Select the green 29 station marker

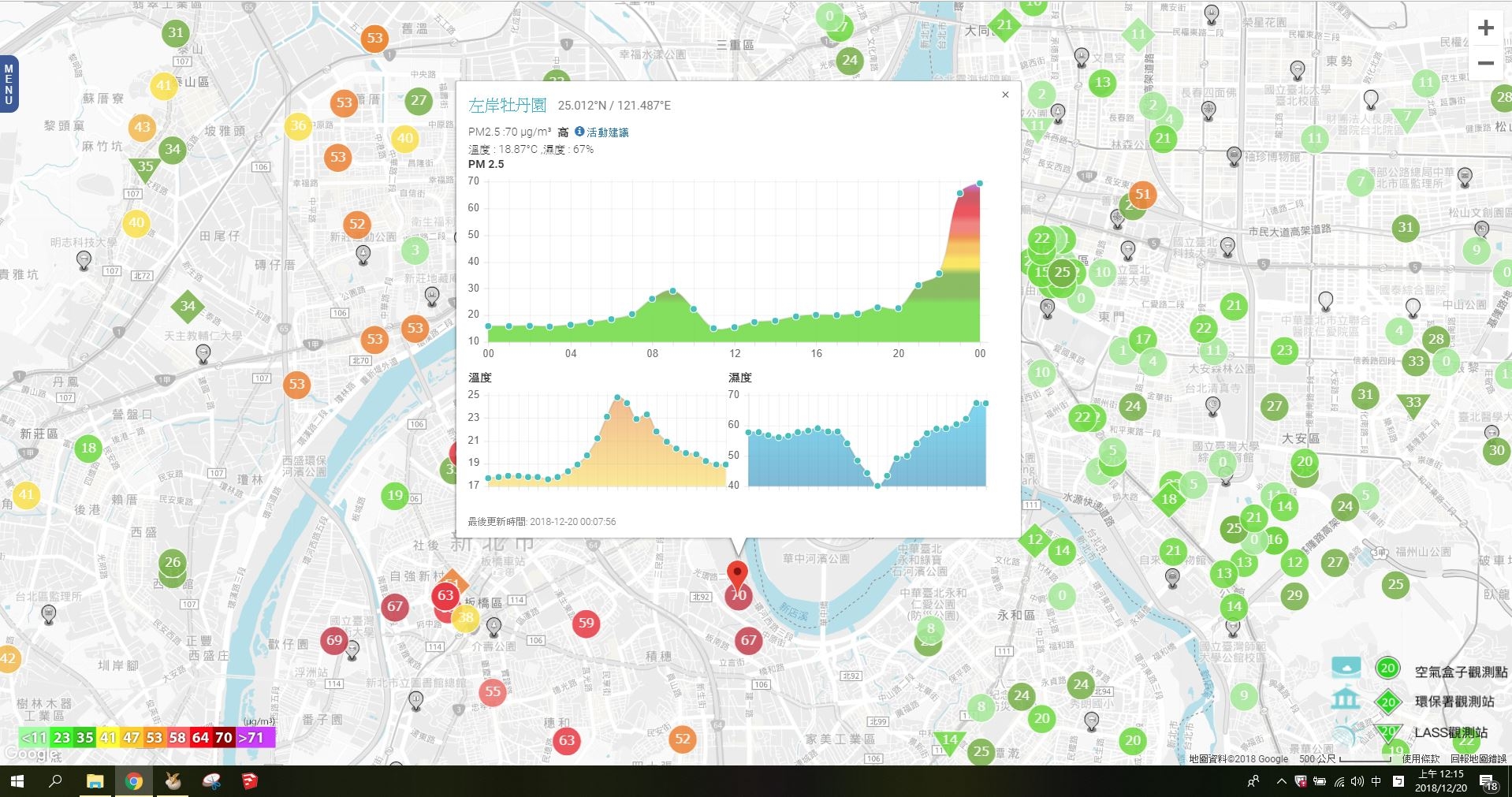(x=1294, y=595)
